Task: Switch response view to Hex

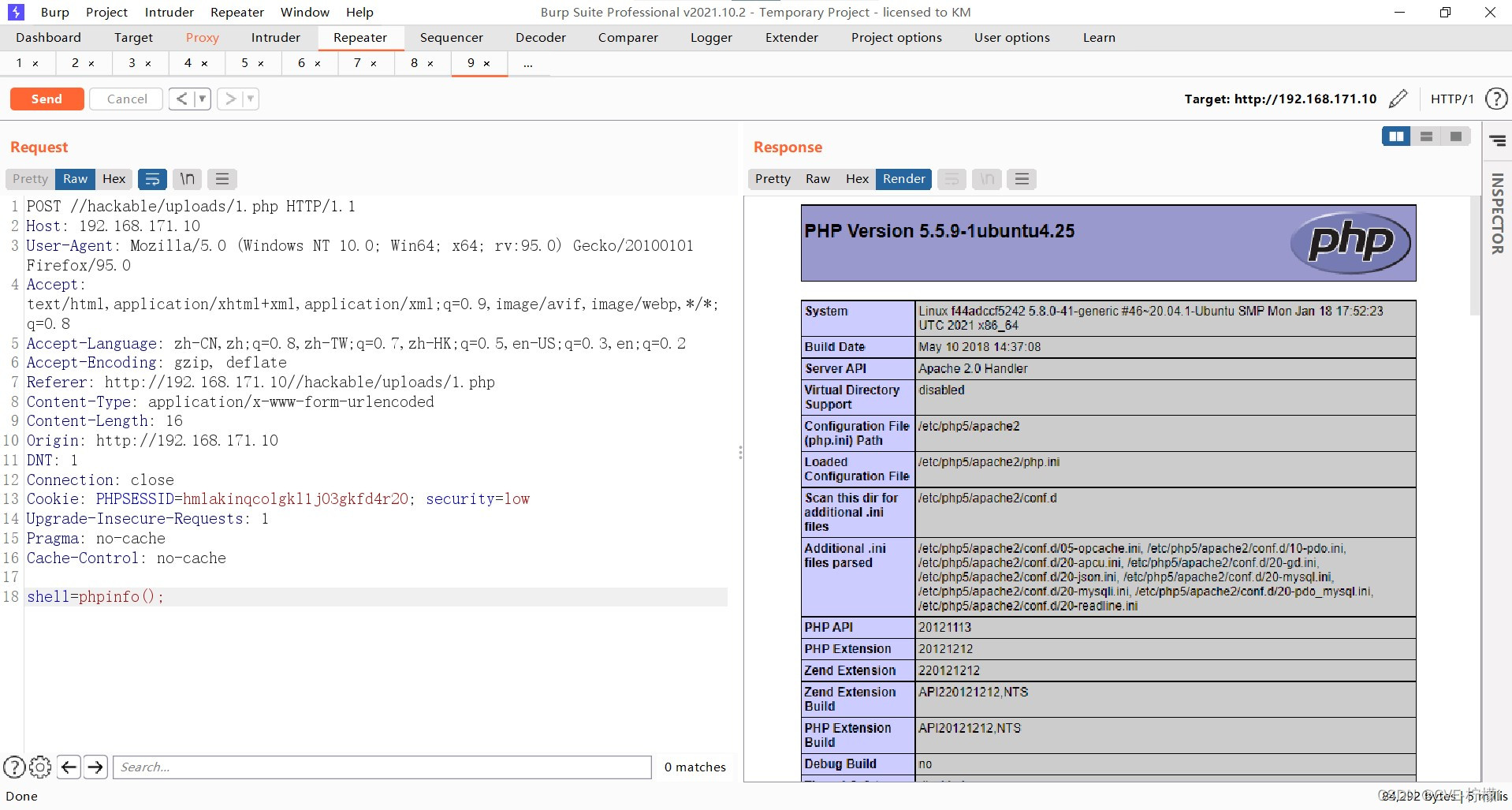Action: coord(857,179)
